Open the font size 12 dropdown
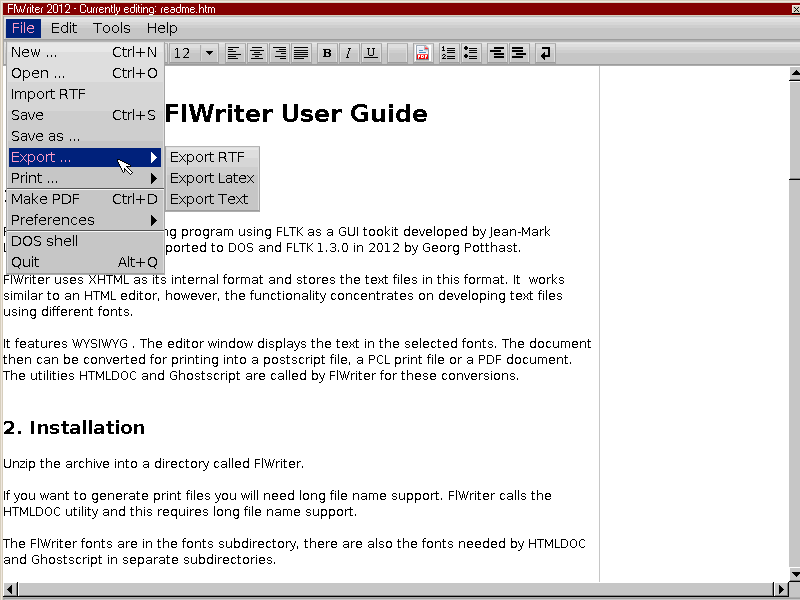Image resolution: width=800 pixels, height=600 pixels. (209, 53)
